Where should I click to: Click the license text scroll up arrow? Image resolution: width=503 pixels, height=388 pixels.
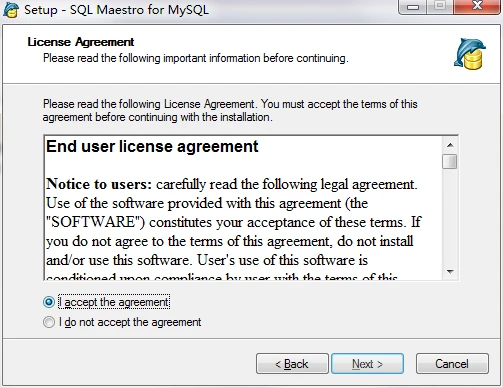[450, 145]
